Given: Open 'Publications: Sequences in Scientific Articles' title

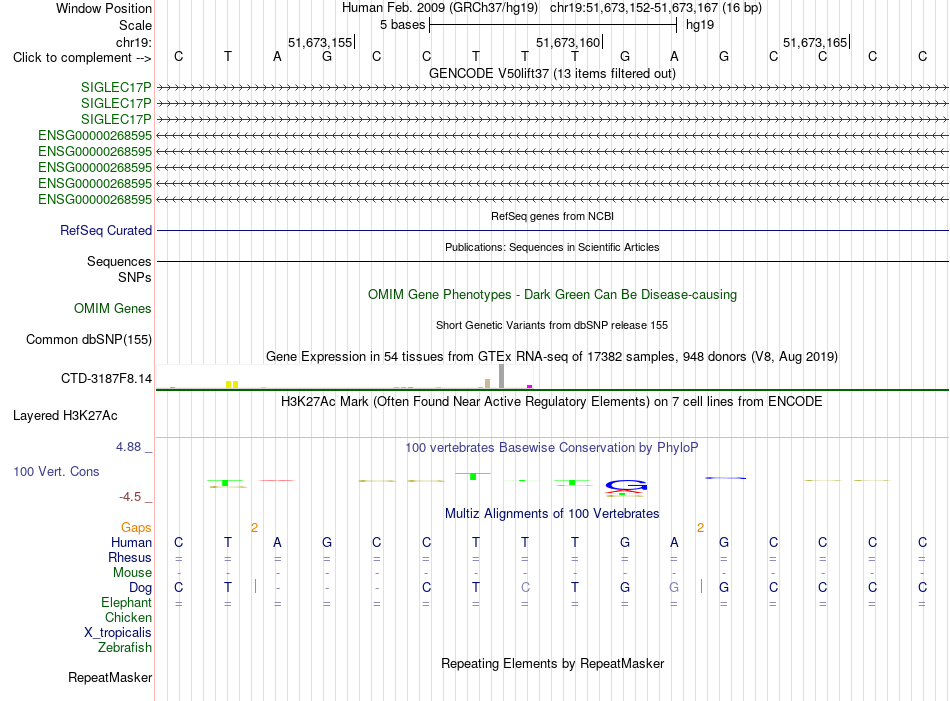Looking at the screenshot, I should pyautogui.click(x=552, y=247).
